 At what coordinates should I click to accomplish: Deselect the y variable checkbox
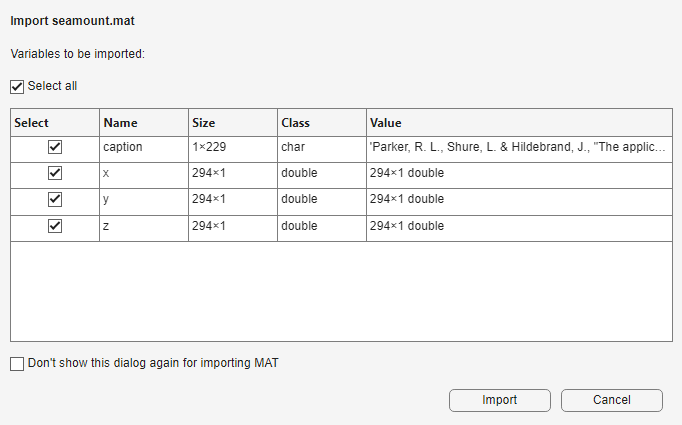(55, 199)
